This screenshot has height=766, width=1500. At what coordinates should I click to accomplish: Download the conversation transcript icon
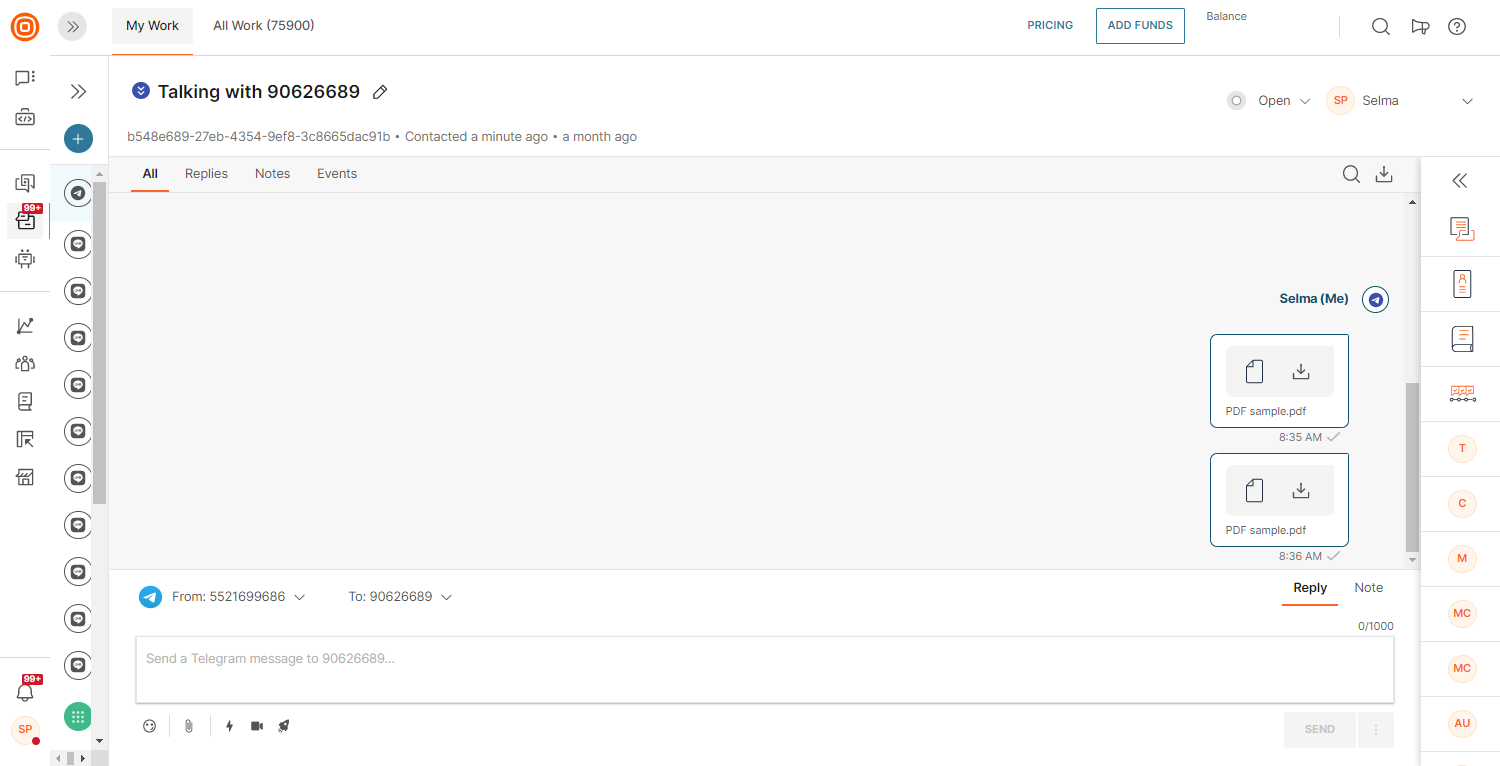point(1384,174)
